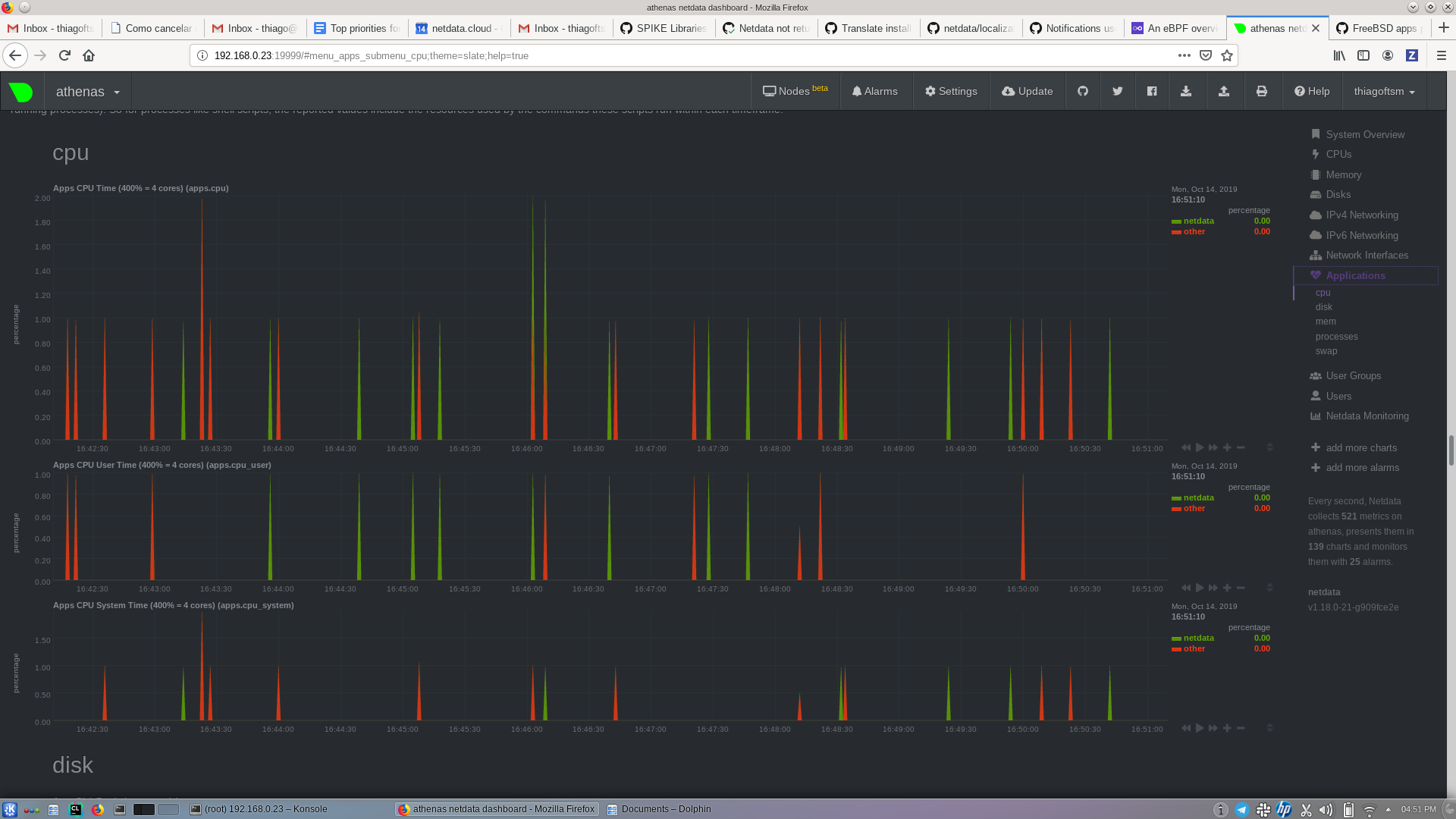Click the Help button

click(1312, 91)
